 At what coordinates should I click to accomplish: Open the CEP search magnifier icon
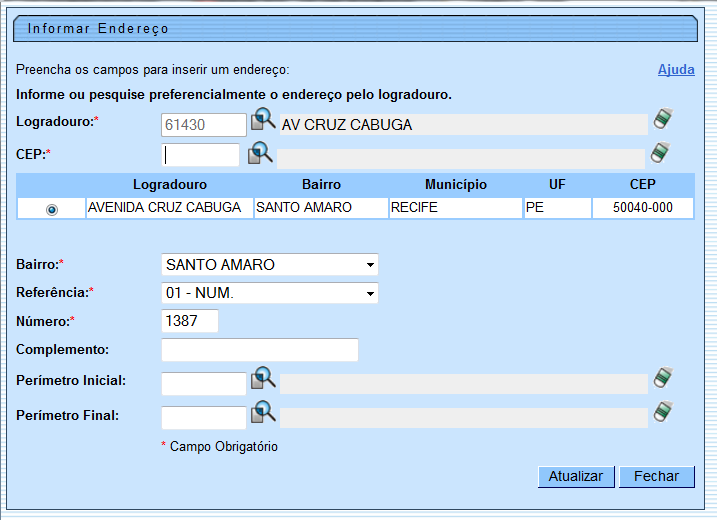(x=260, y=153)
